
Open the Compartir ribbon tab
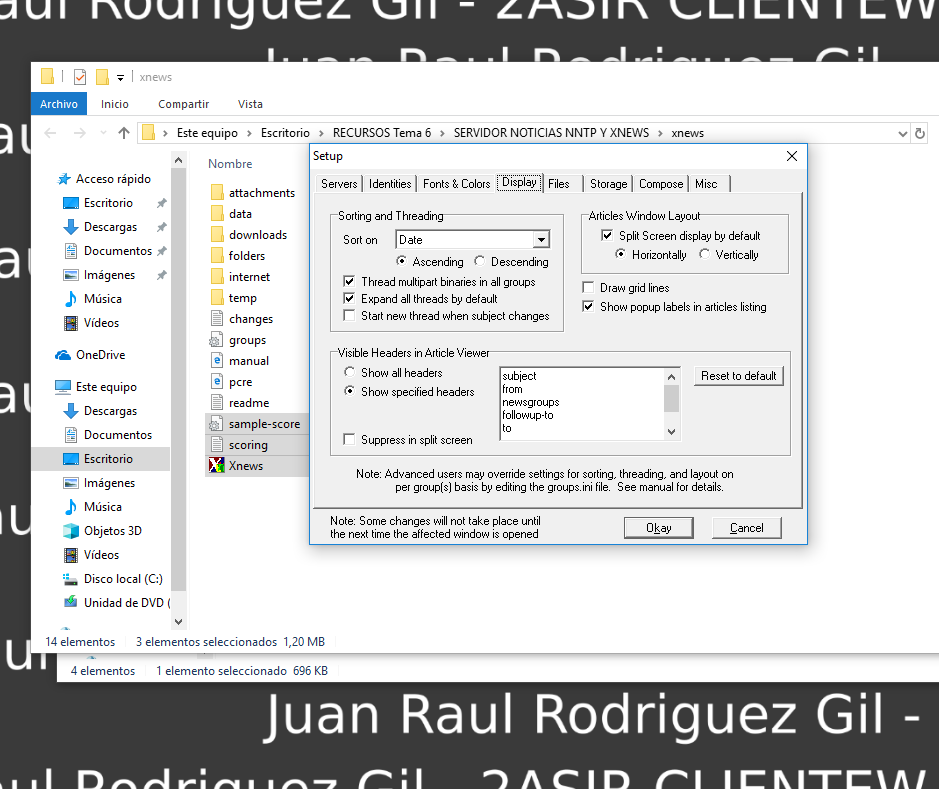click(x=183, y=104)
